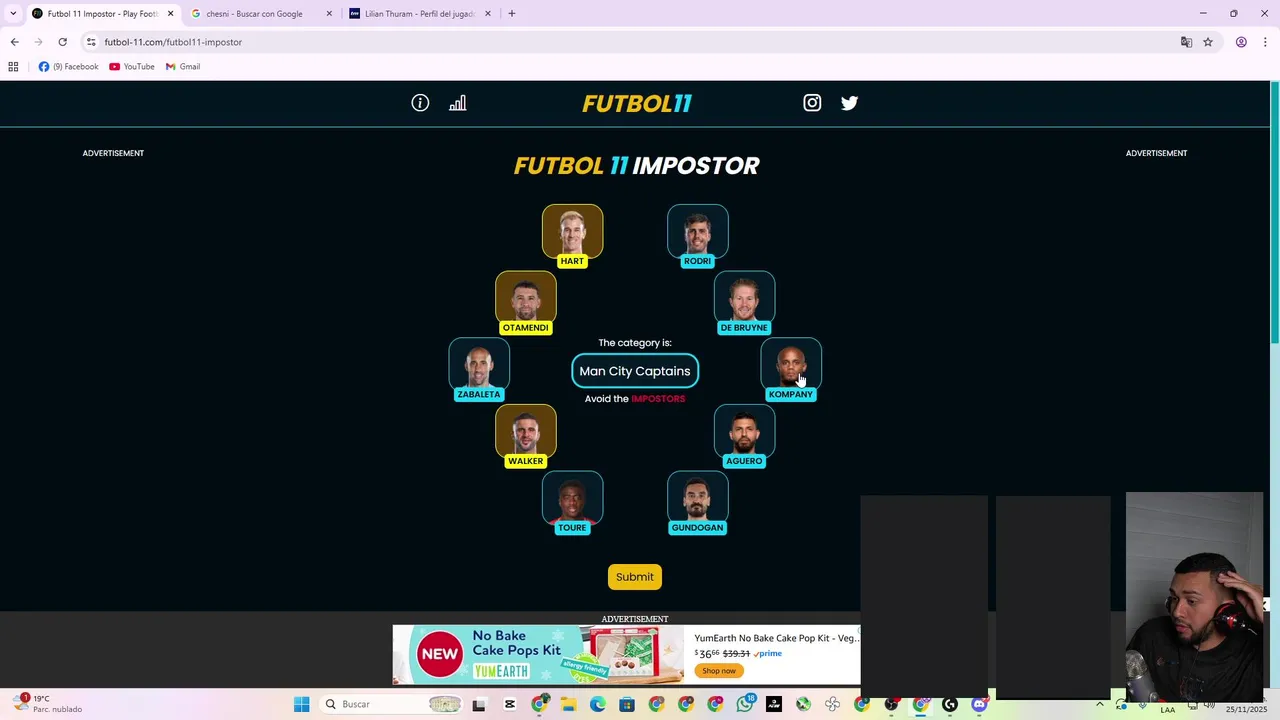The height and width of the screenshot is (720, 1280).
Task: Open the statistics bar chart icon
Action: pyautogui.click(x=457, y=103)
